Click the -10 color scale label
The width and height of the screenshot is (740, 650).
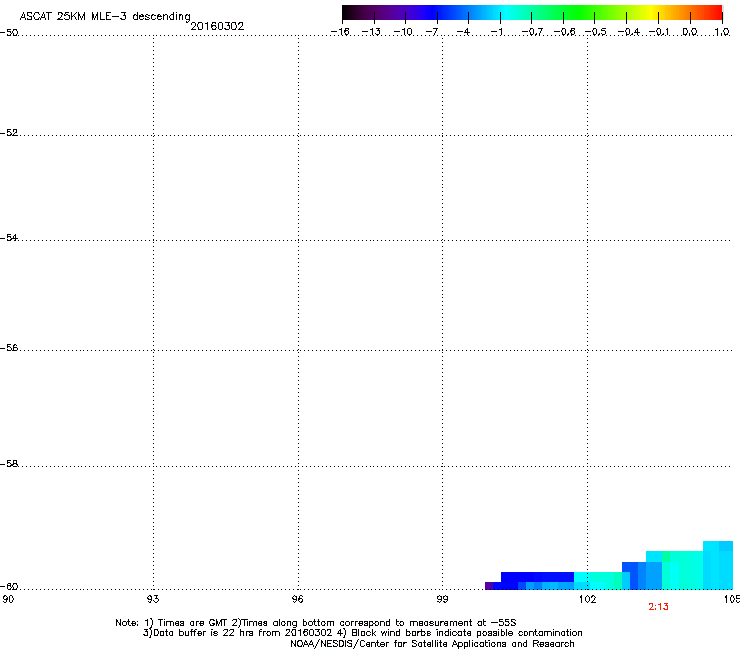pyautogui.click(x=403, y=32)
